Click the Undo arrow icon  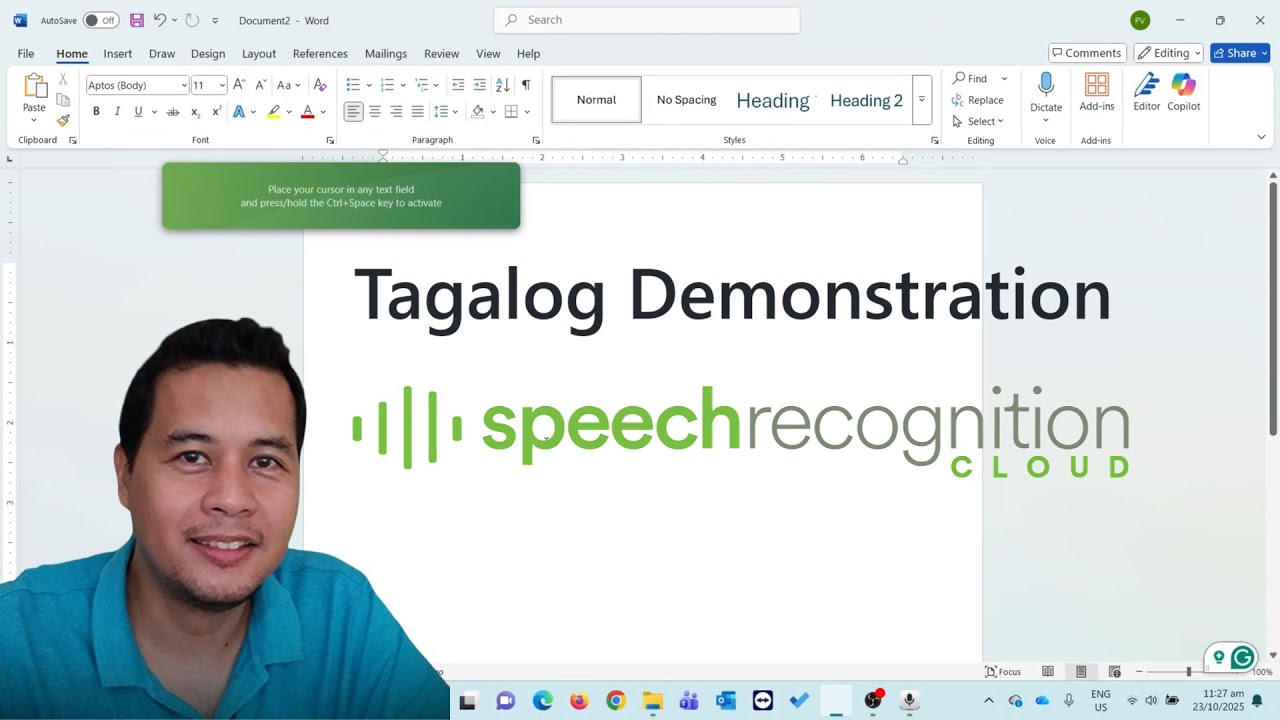159,20
